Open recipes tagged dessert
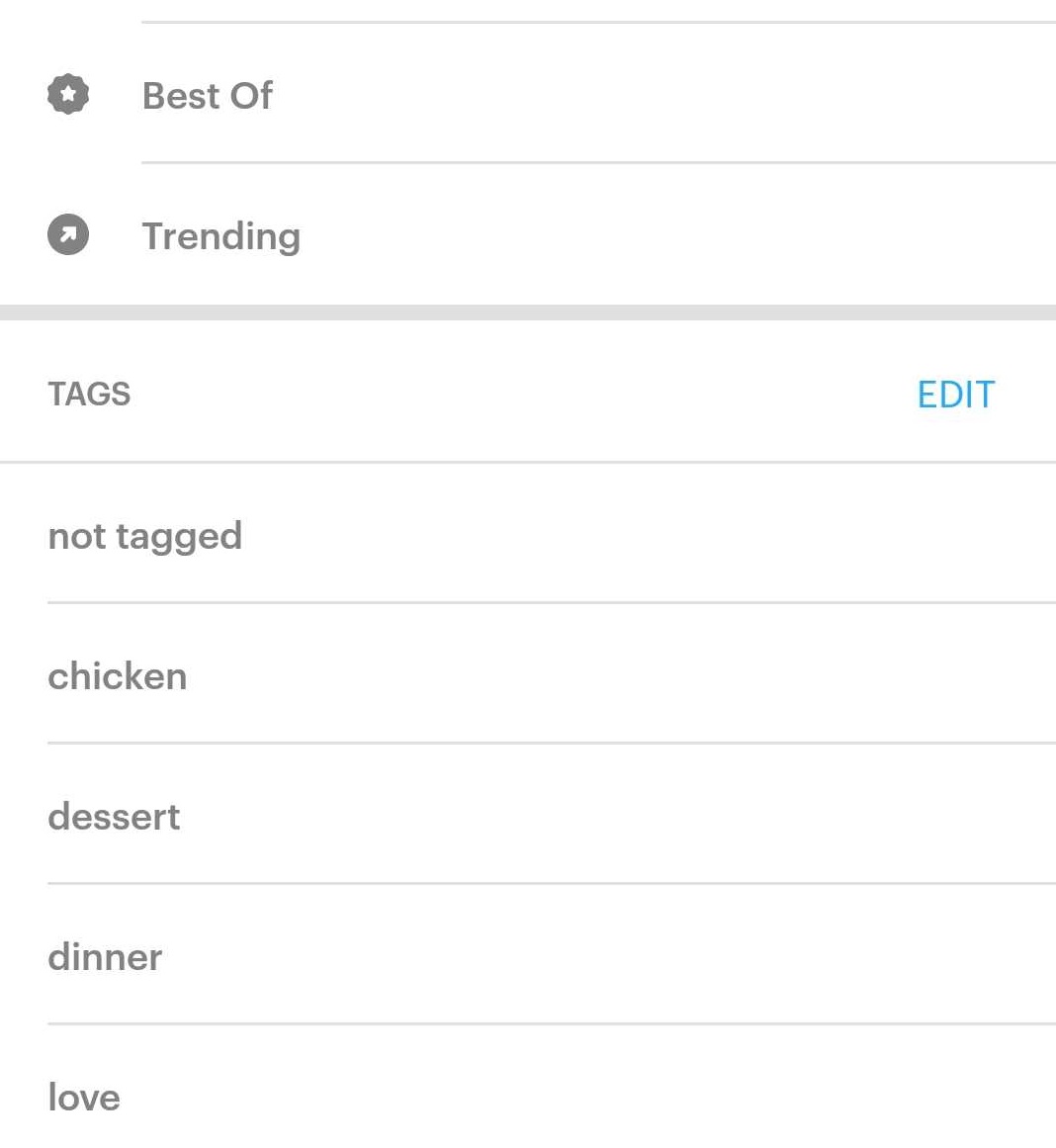 [x=114, y=817]
